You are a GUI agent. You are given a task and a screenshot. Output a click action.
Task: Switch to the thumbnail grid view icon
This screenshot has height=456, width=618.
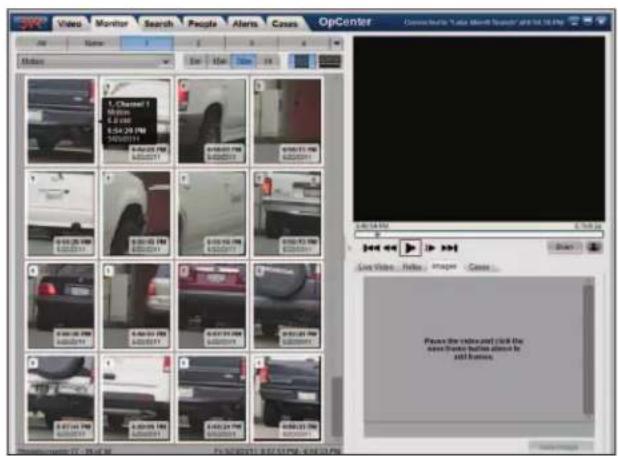click(x=302, y=61)
